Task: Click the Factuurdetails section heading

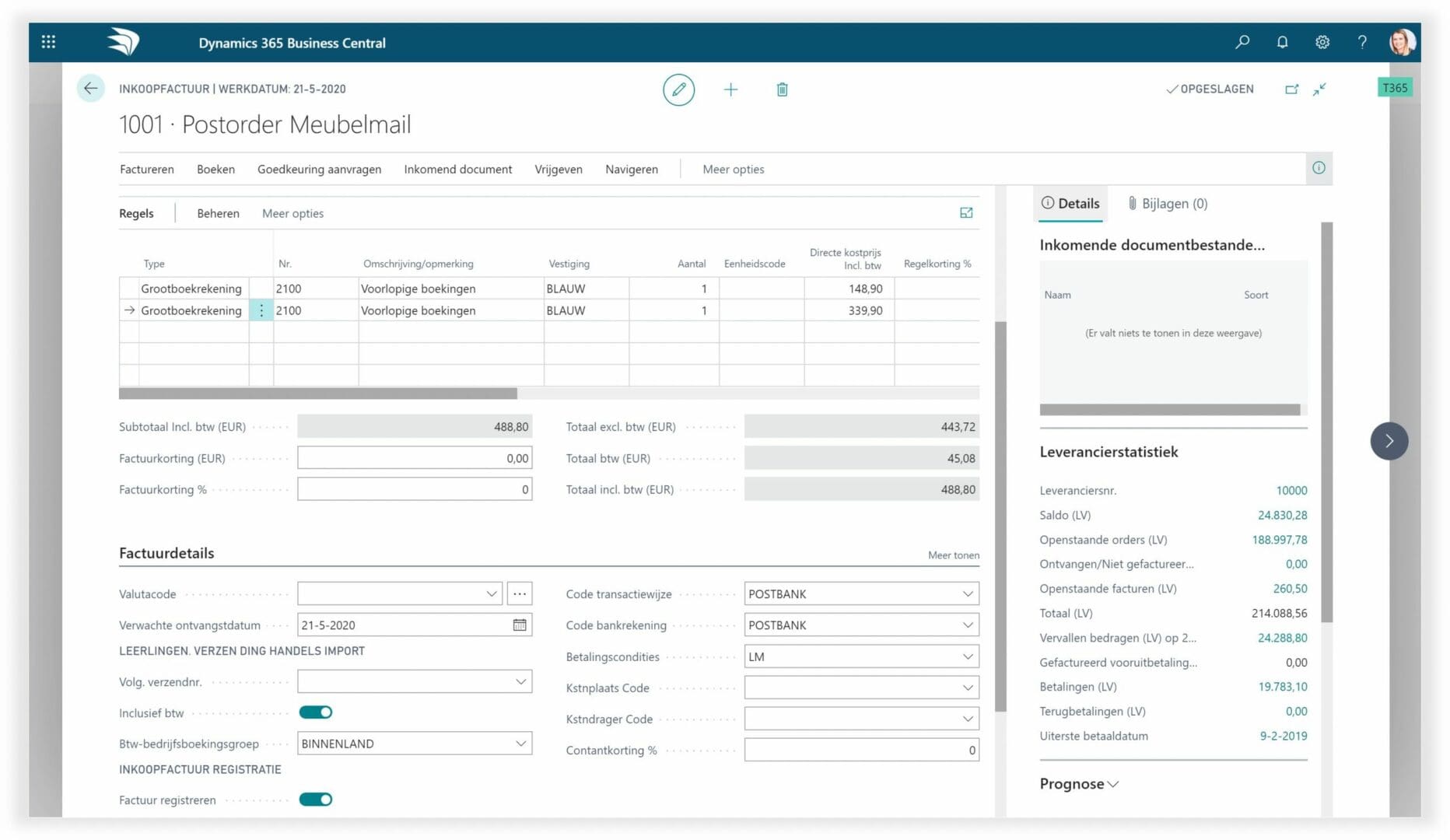Action: pos(166,553)
